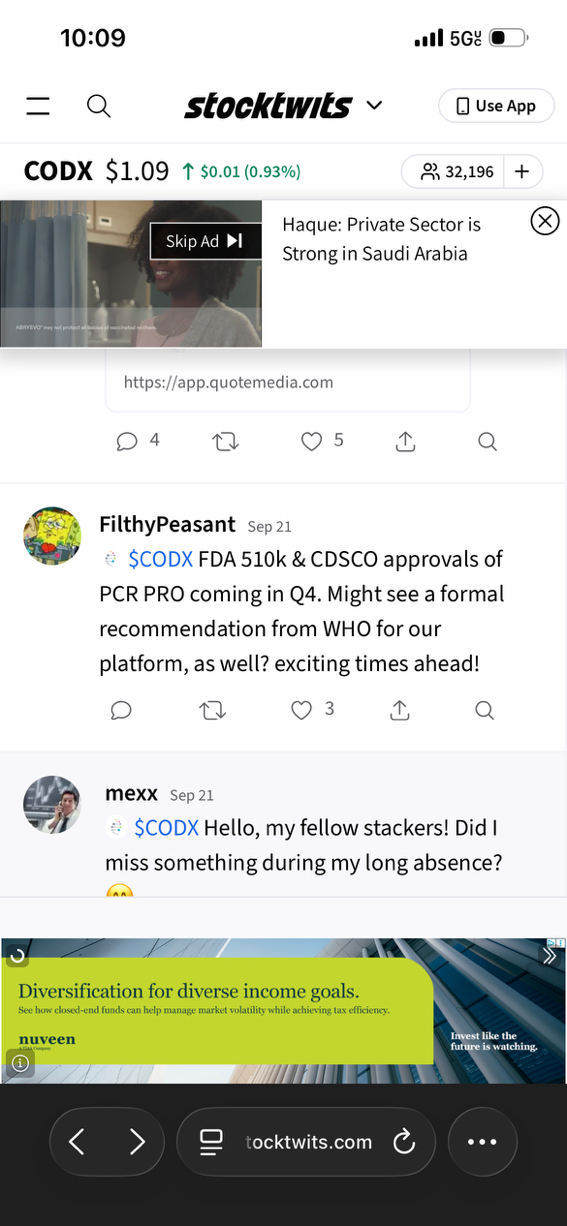567x1226 pixels.
Task: Add CODX to watchlist with plus
Action: [x=522, y=172]
